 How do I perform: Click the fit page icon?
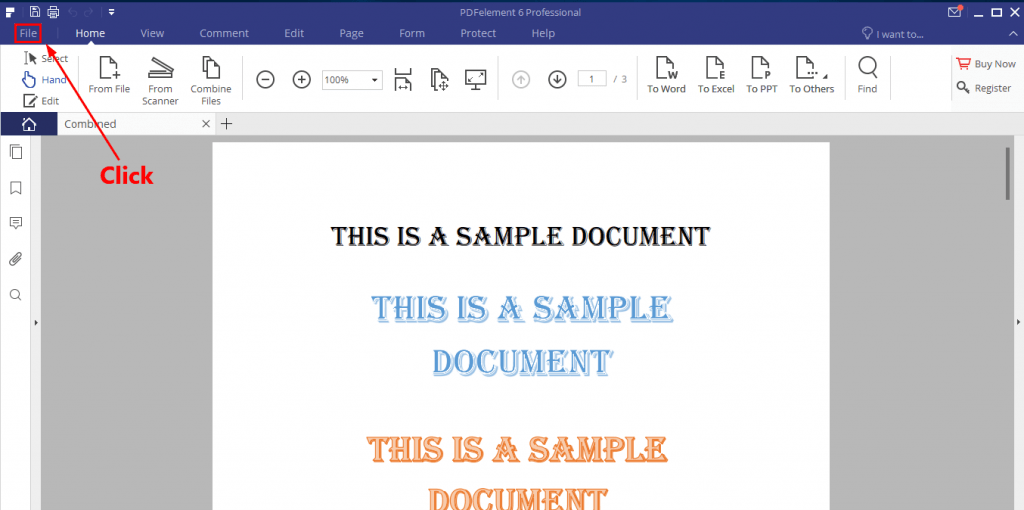[439, 80]
